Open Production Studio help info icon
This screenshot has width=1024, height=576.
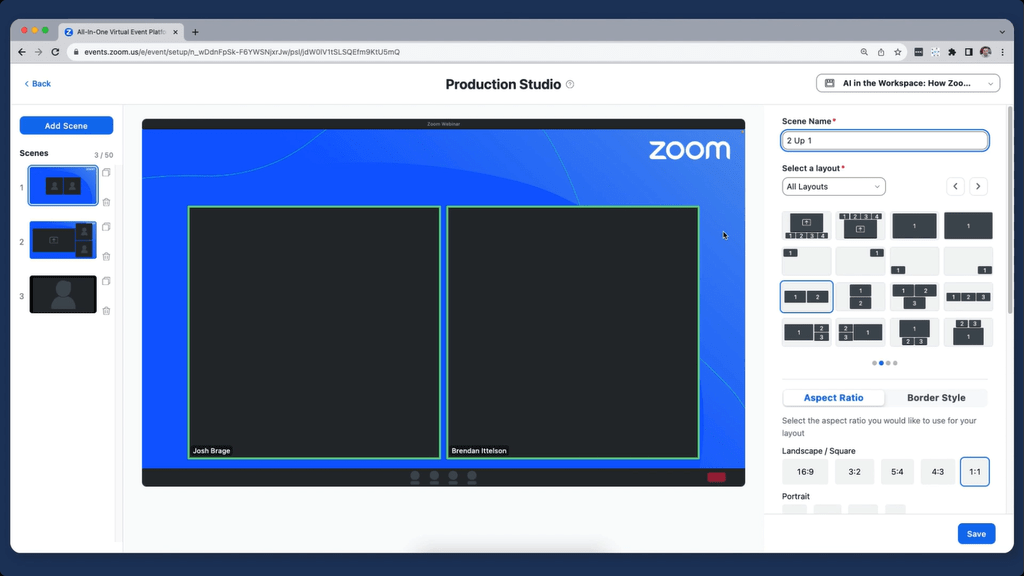pyautogui.click(x=570, y=84)
